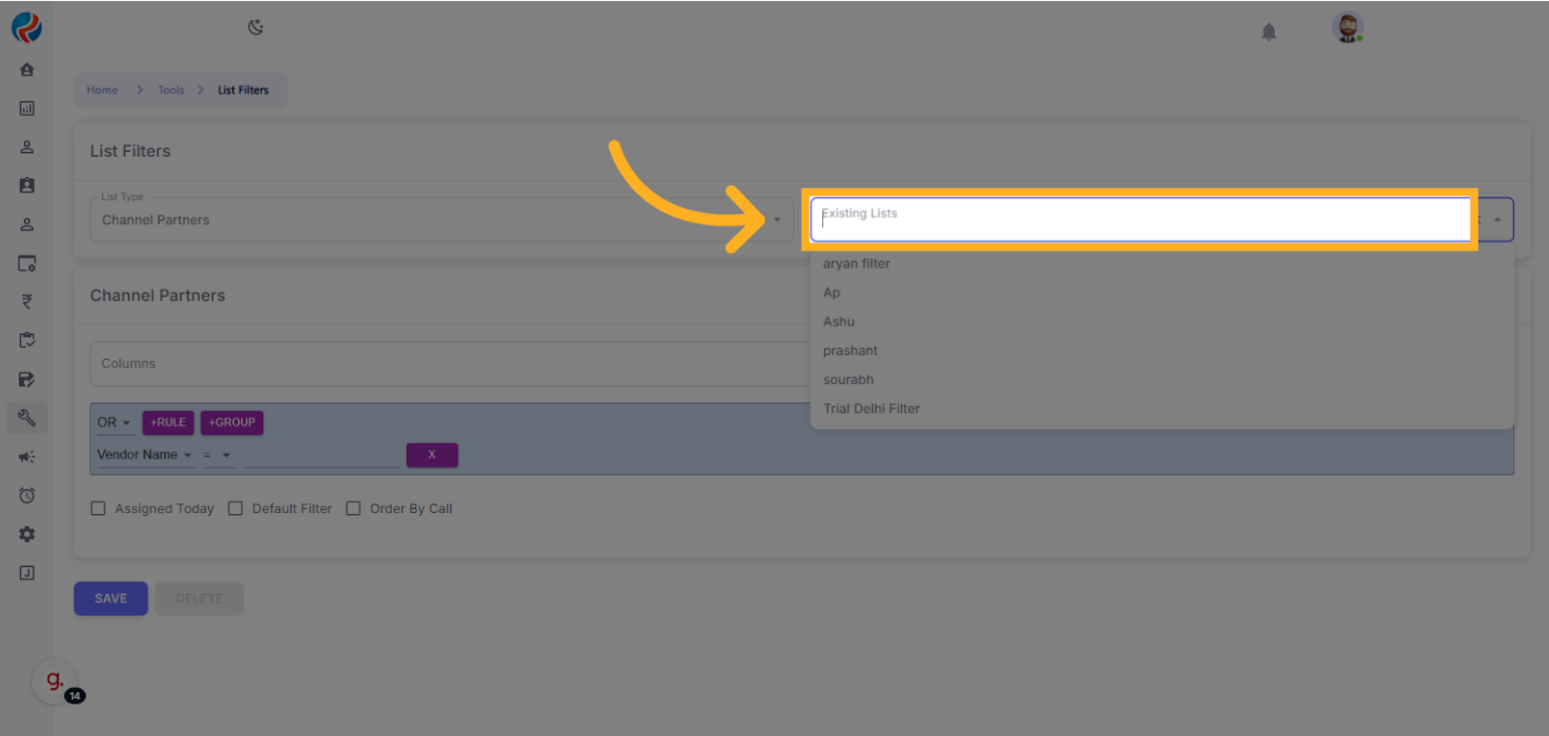The height and width of the screenshot is (736, 1549).
Task: Click the home icon in sidebar
Action: tap(27, 70)
